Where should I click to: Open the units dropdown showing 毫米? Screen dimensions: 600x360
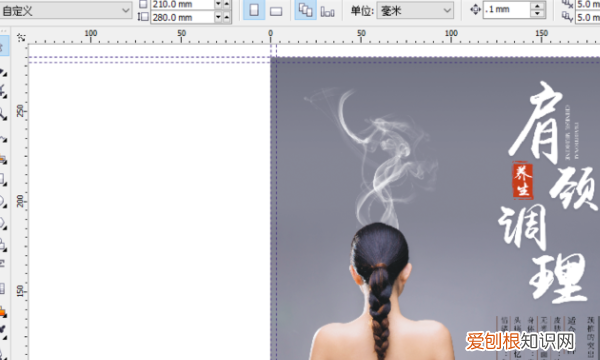coord(415,11)
